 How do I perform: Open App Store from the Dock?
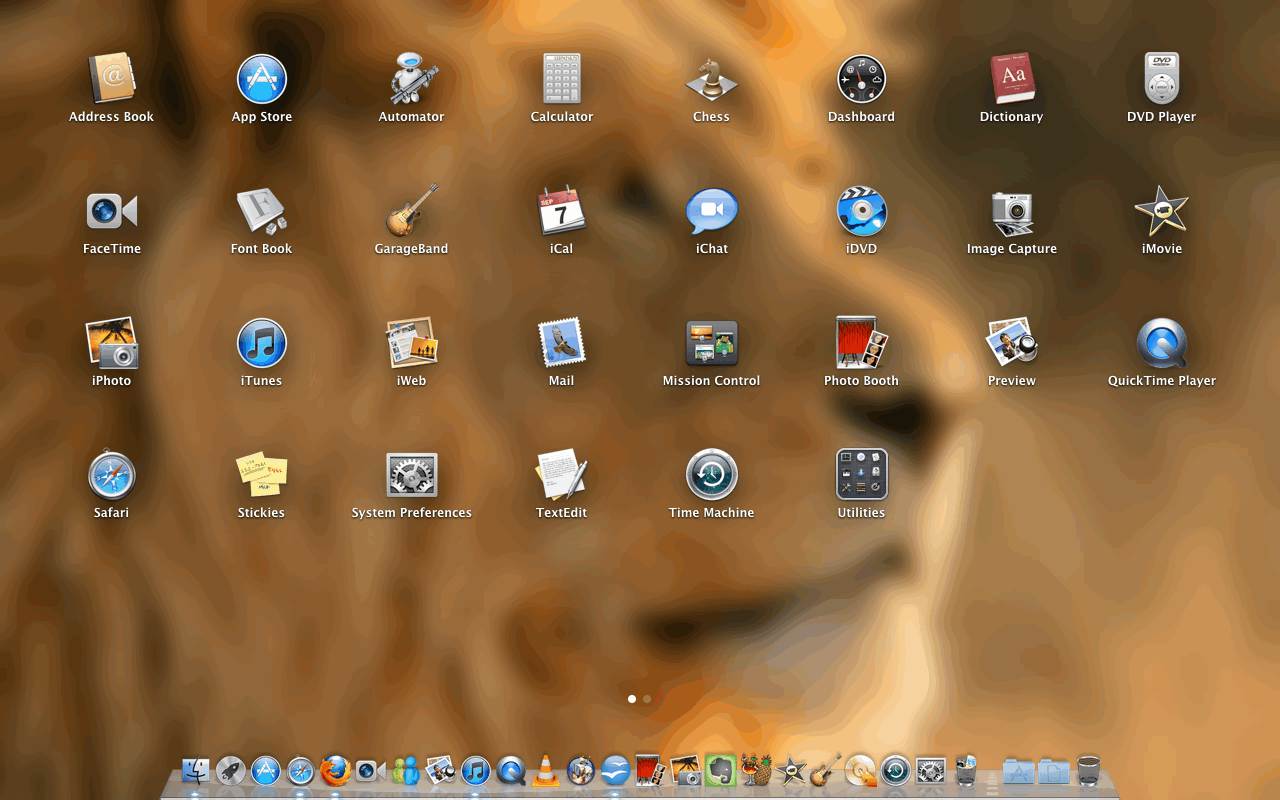tap(266, 771)
